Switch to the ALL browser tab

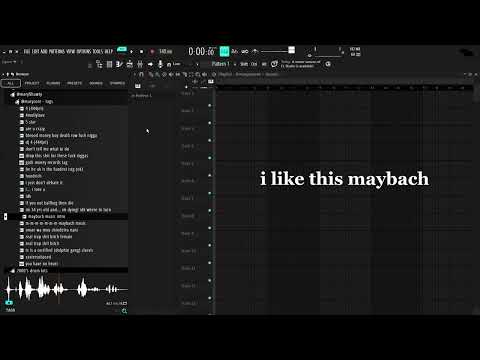11,83
